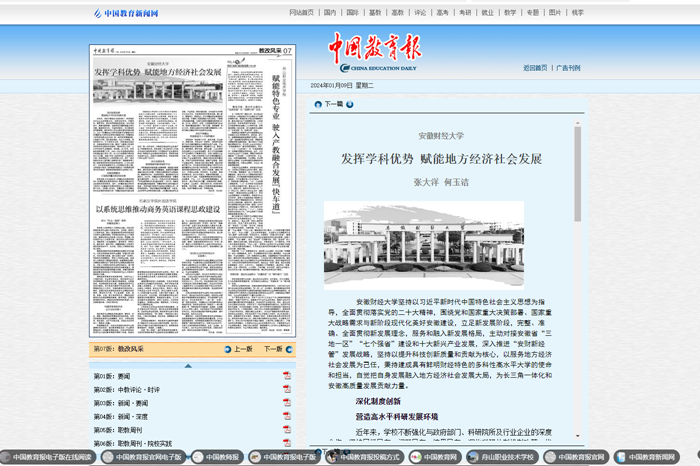Open 高教 in top navigation

[397, 12]
